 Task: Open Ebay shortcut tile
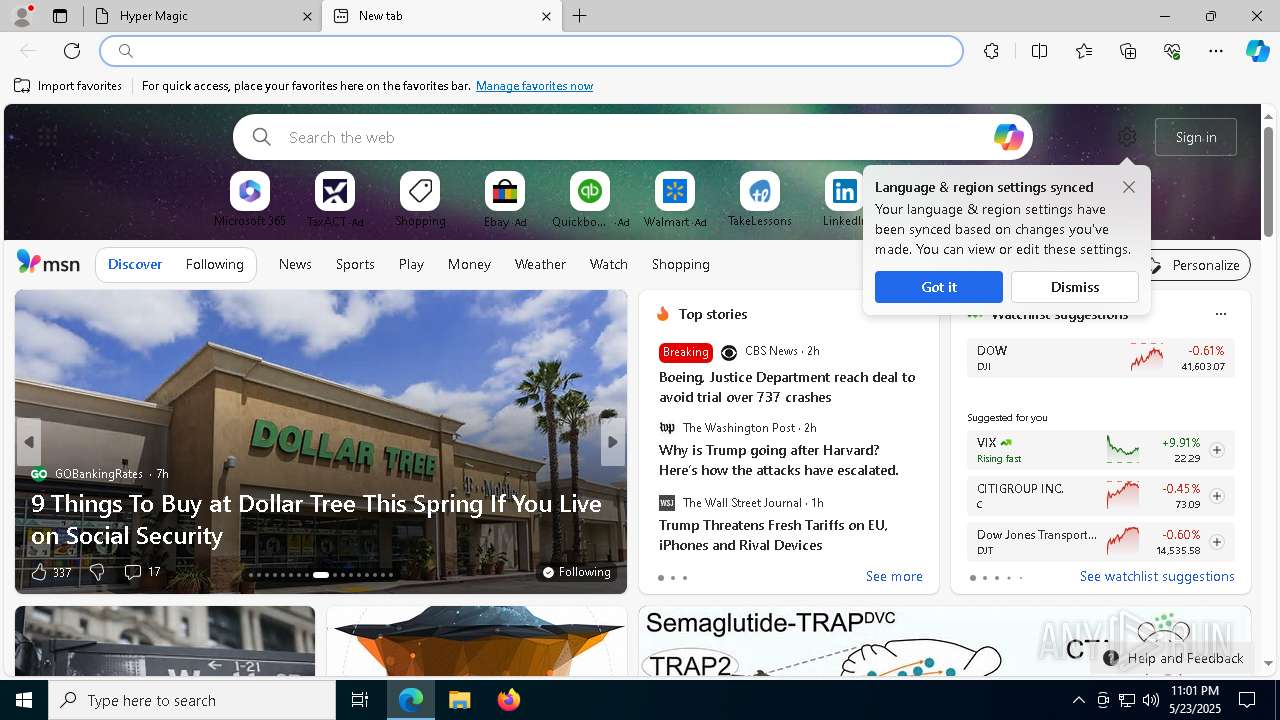(505, 200)
